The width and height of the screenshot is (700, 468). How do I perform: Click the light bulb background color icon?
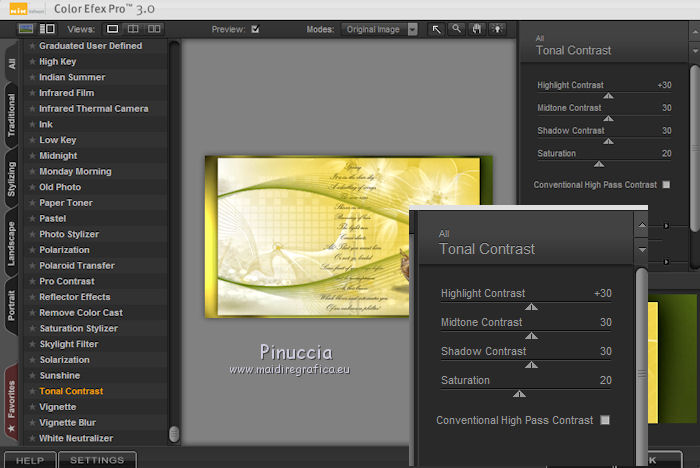(x=497, y=29)
